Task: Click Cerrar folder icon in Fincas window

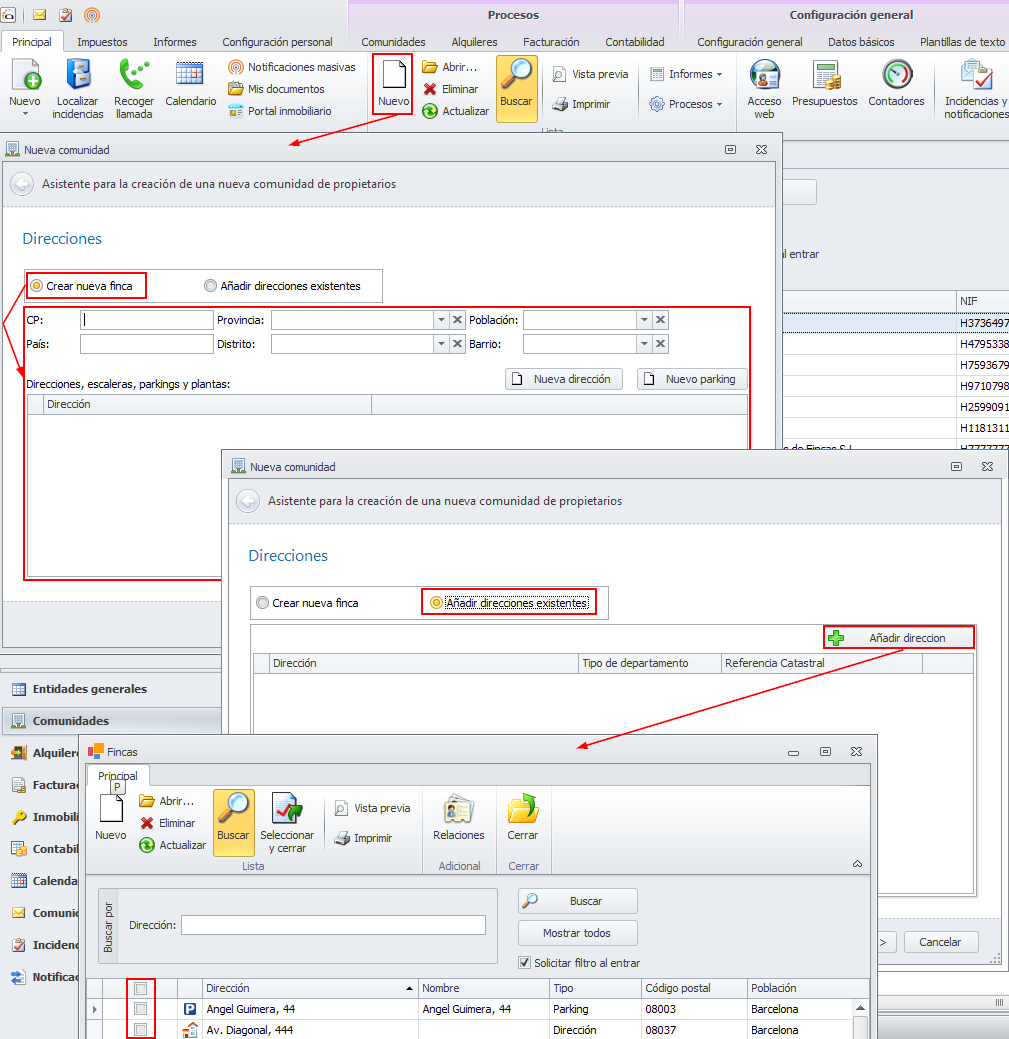Action: click(523, 818)
